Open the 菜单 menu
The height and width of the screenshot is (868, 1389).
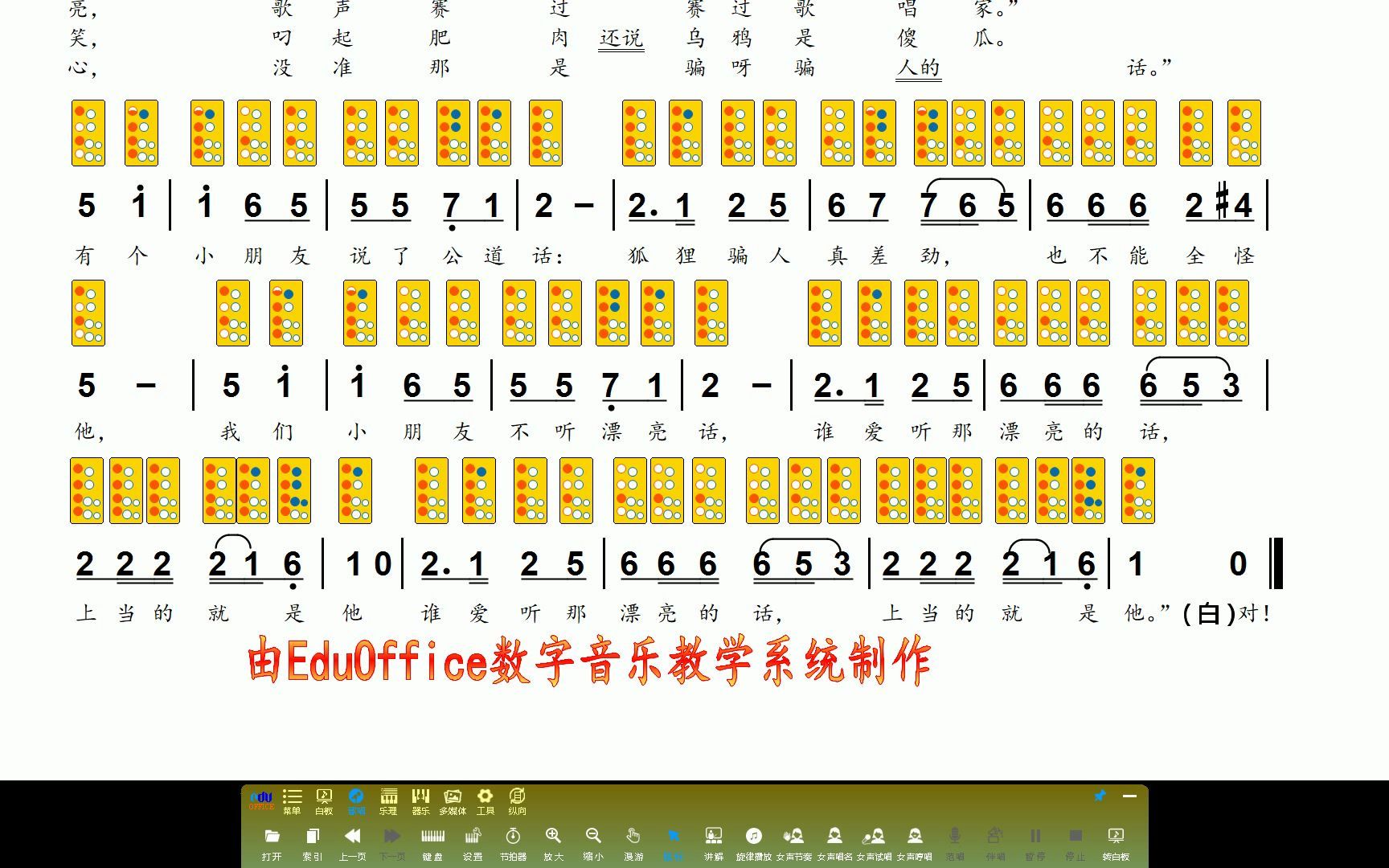pos(292,801)
